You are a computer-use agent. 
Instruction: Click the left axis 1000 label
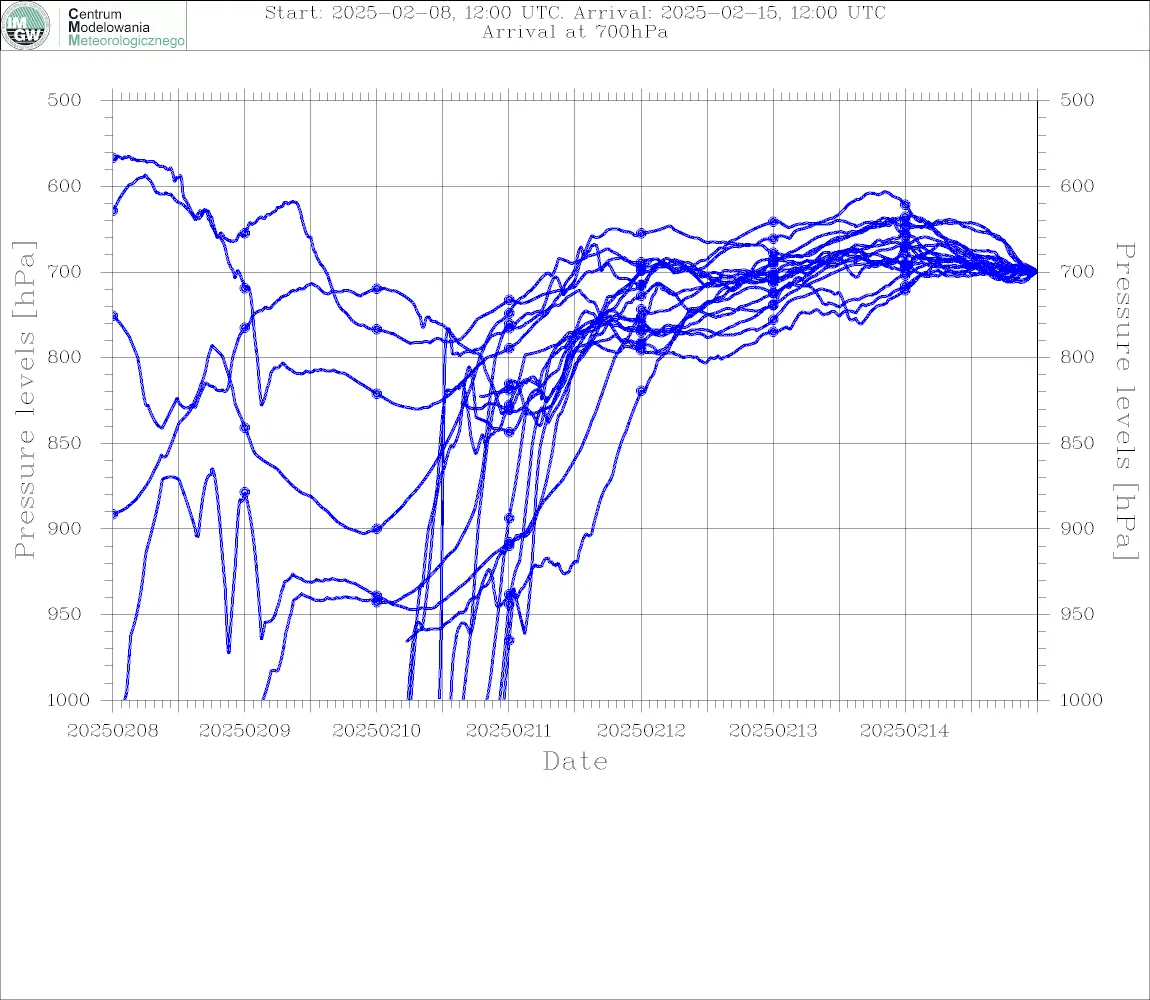coord(69,700)
